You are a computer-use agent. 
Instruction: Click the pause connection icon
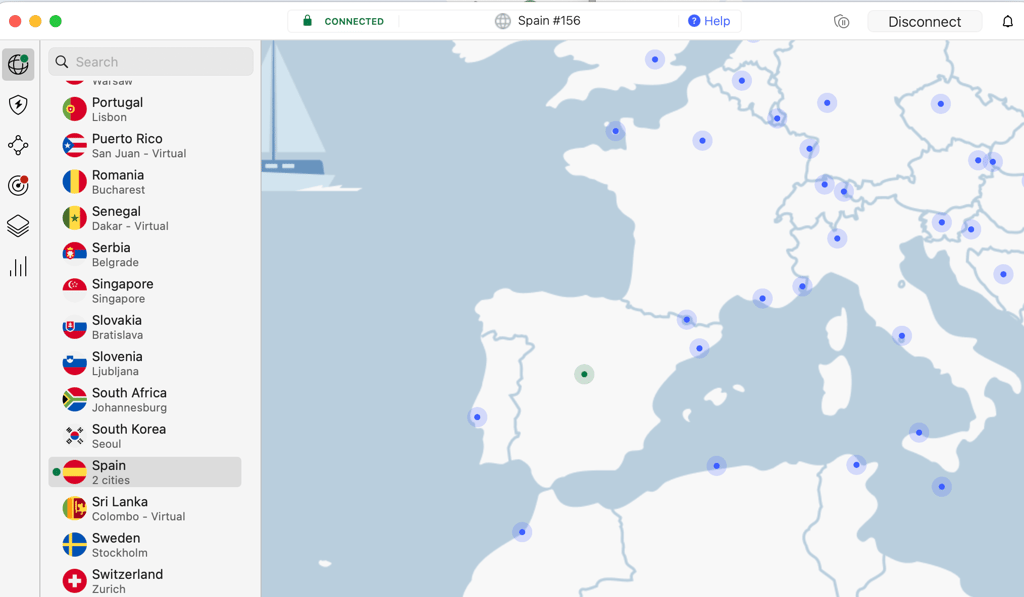coord(842,22)
